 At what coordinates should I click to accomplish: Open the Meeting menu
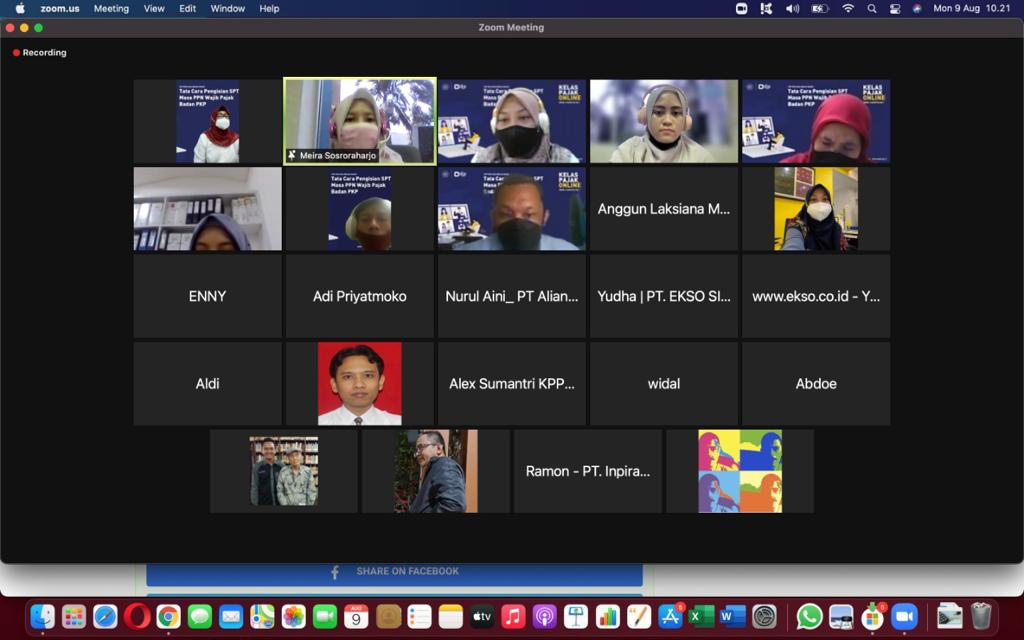pos(111,8)
